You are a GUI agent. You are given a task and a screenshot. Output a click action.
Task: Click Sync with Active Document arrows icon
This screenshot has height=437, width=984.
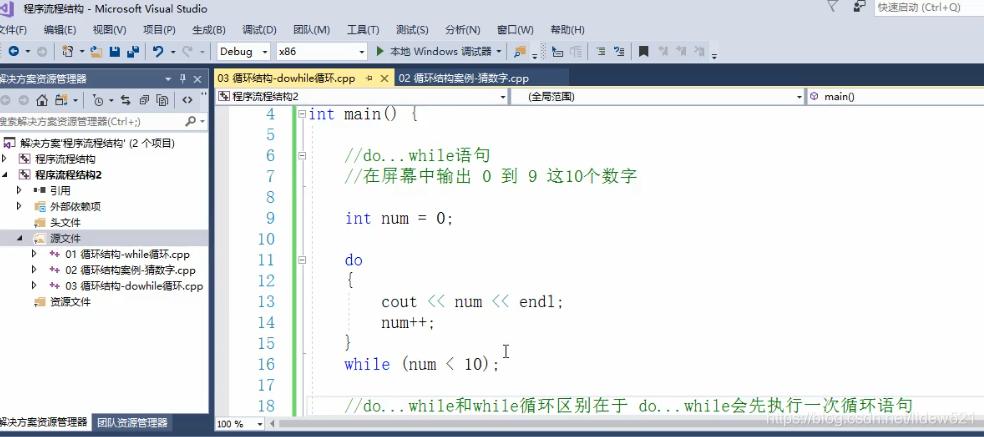click(126, 100)
